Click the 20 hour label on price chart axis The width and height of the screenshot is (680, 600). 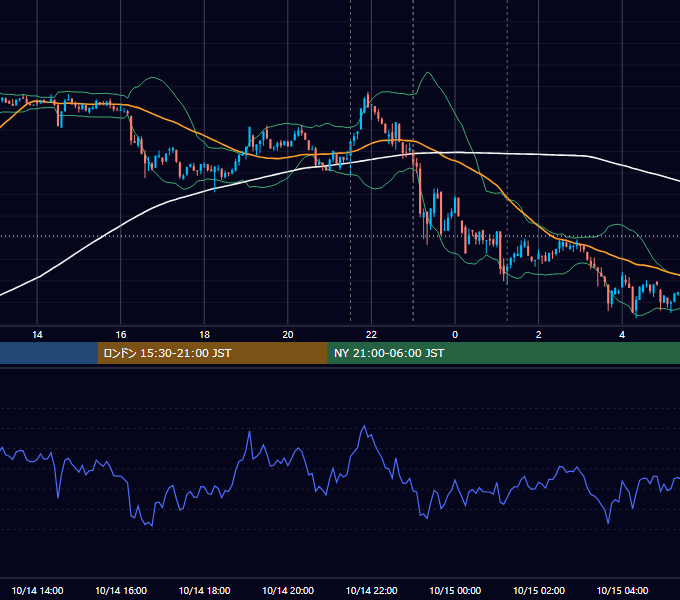pos(288,335)
